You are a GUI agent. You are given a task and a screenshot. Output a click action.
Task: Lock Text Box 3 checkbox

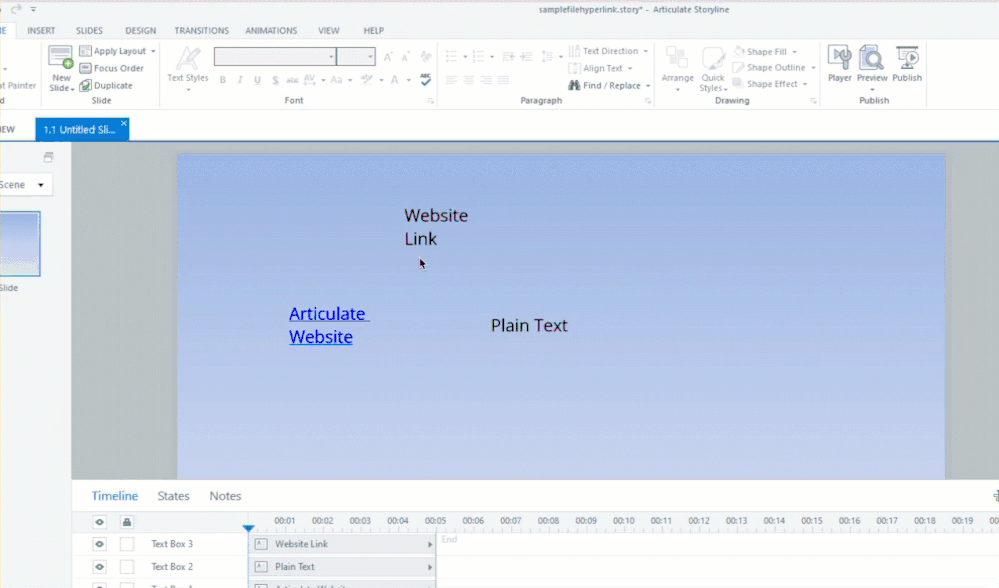[x=127, y=544]
